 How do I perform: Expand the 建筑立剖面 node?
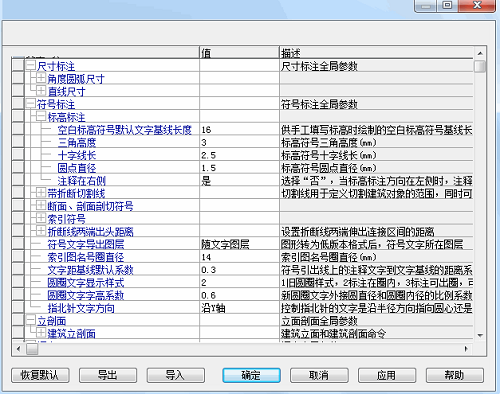[x=41, y=333]
